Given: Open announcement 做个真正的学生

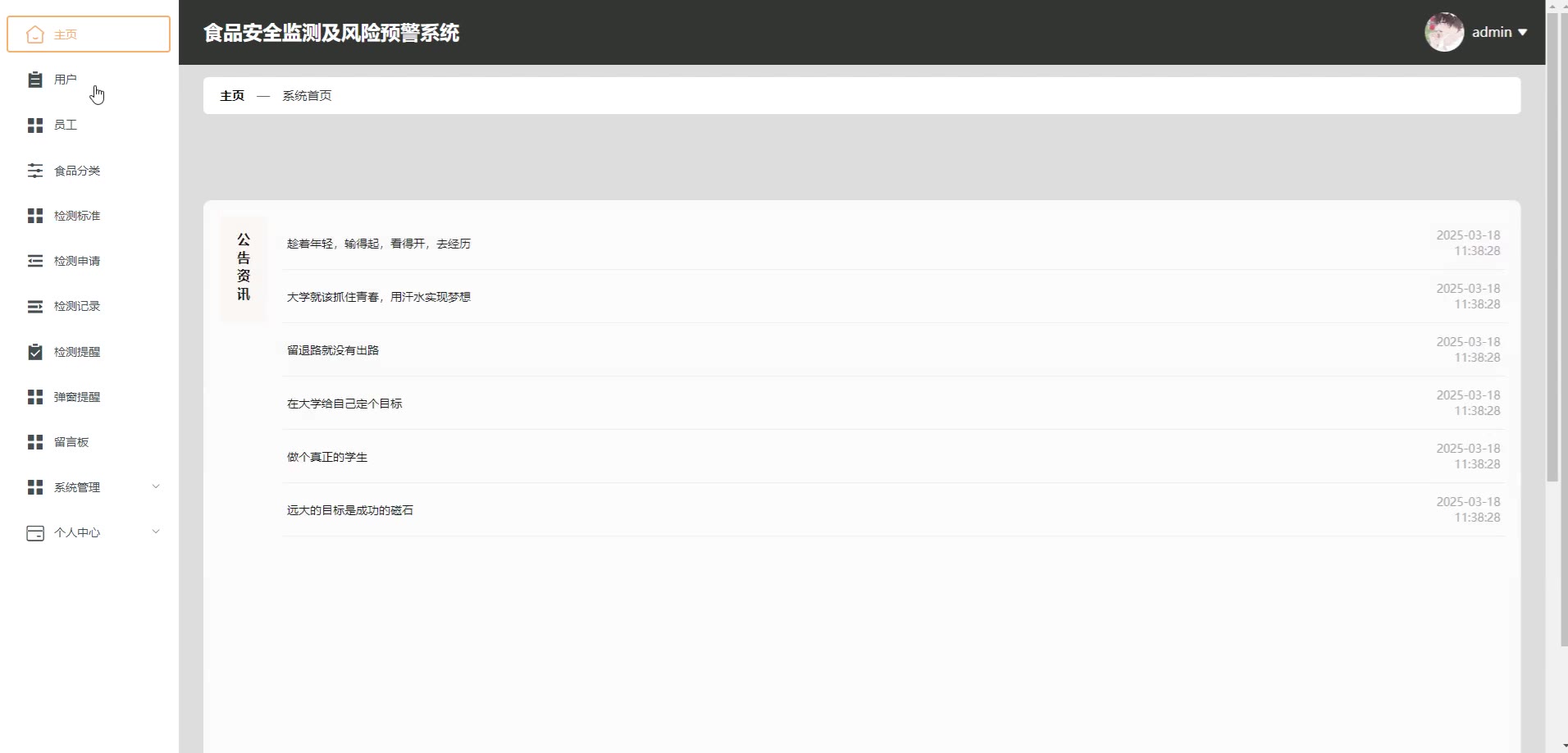Looking at the screenshot, I should click(327, 457).
